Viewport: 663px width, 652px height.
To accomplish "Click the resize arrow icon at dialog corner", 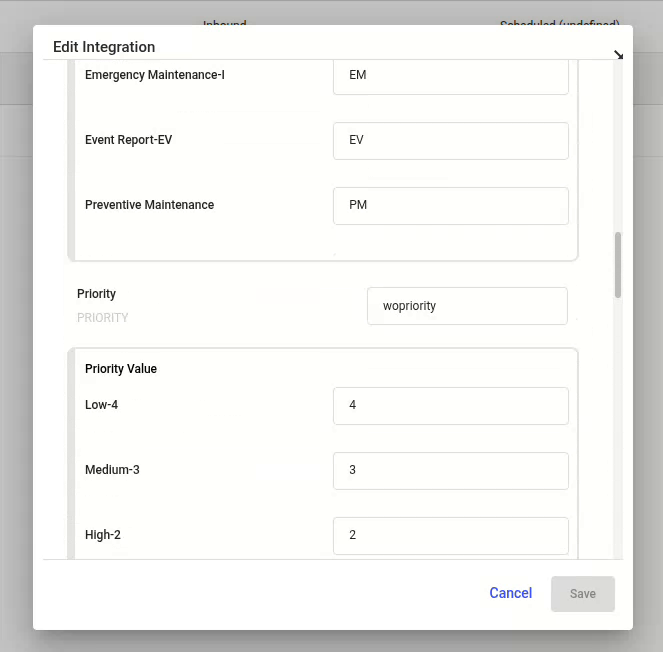I will (618, 55).
